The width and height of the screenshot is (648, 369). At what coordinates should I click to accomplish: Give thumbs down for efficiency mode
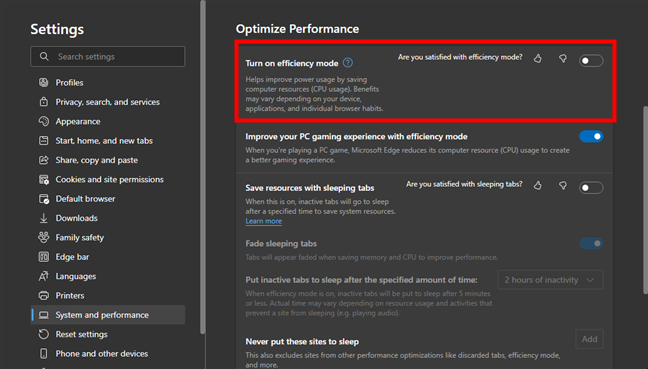pyautogui.click(x=562, y=59)
